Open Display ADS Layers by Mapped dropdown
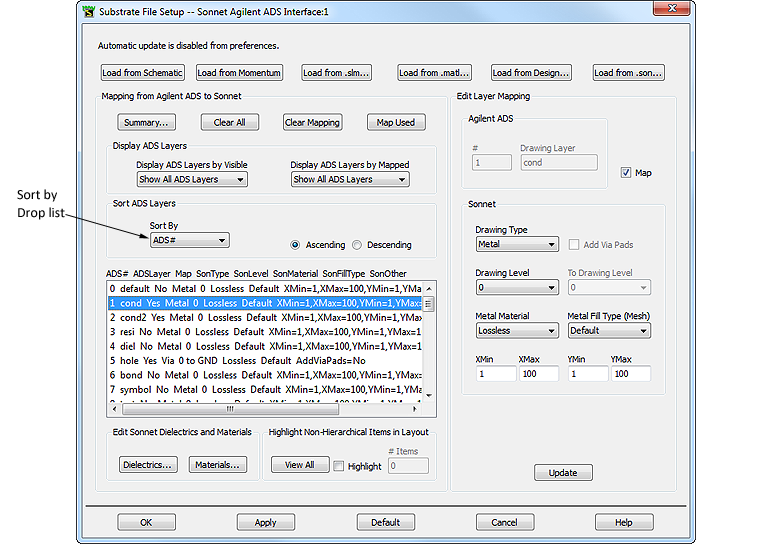The image size is (778, 544). [350, 179]
